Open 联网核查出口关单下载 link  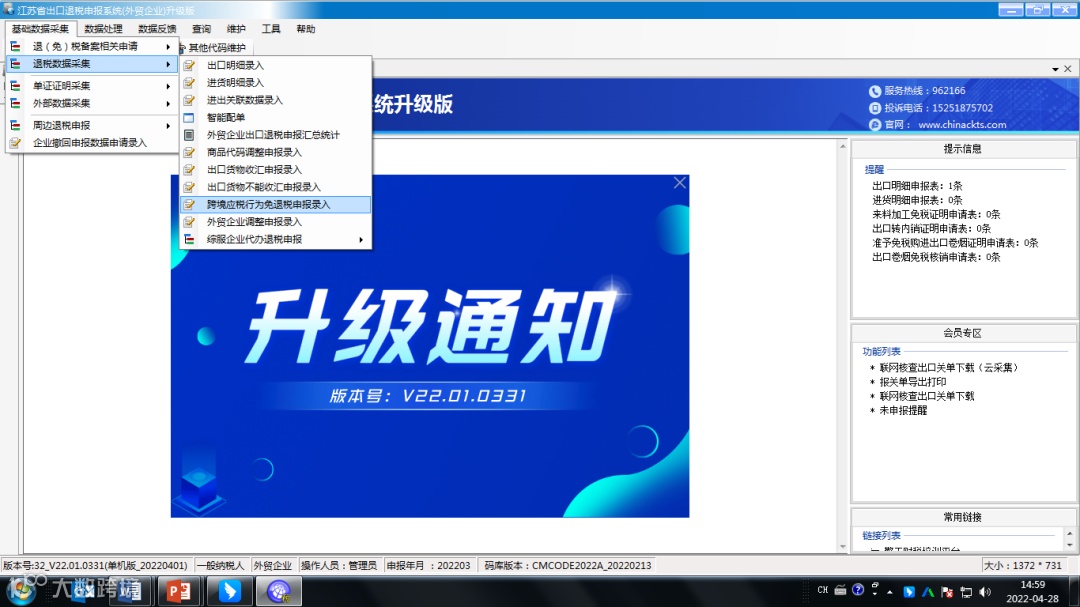[x=926, y=396]
